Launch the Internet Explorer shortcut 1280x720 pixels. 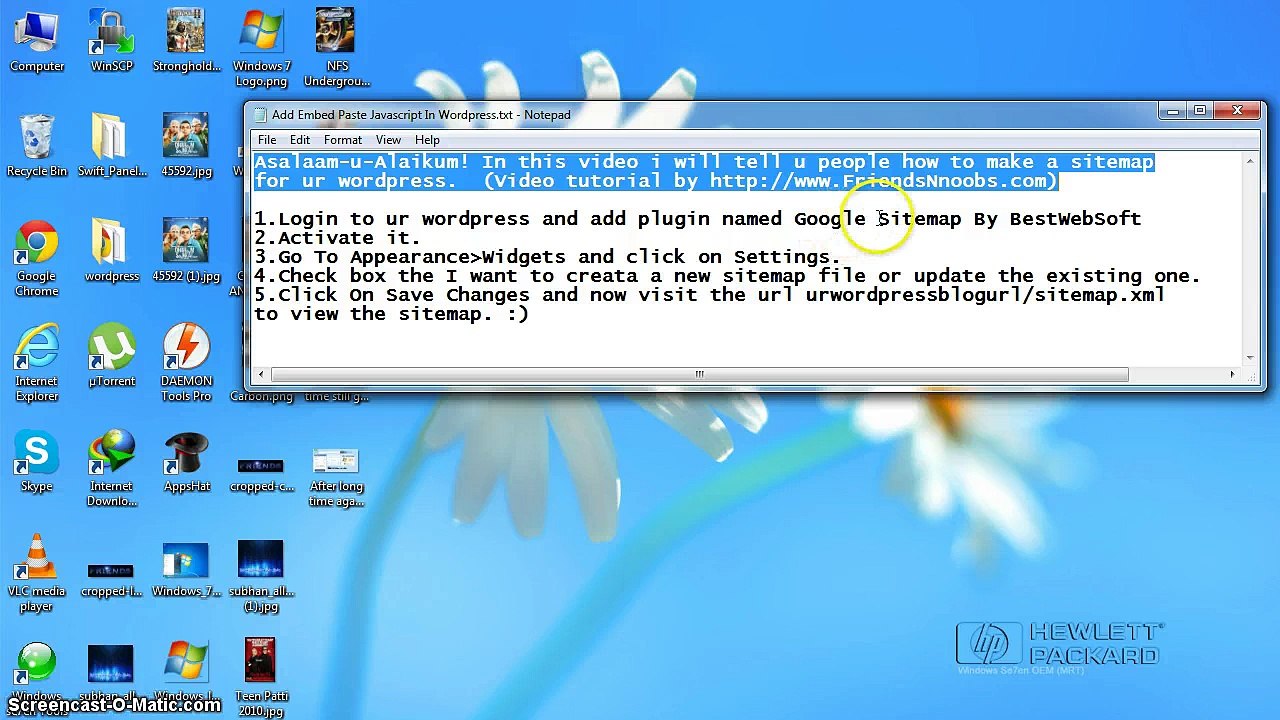pos(37,362)
